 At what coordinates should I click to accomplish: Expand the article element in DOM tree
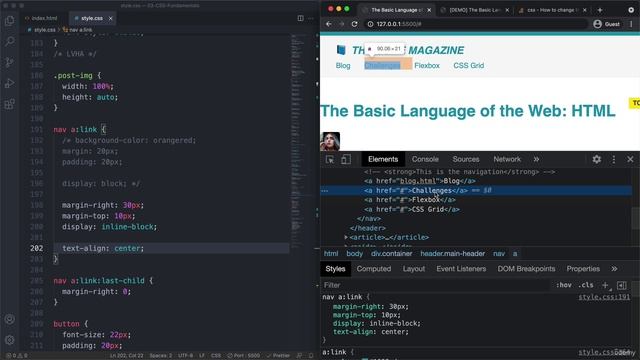[346, 237]
